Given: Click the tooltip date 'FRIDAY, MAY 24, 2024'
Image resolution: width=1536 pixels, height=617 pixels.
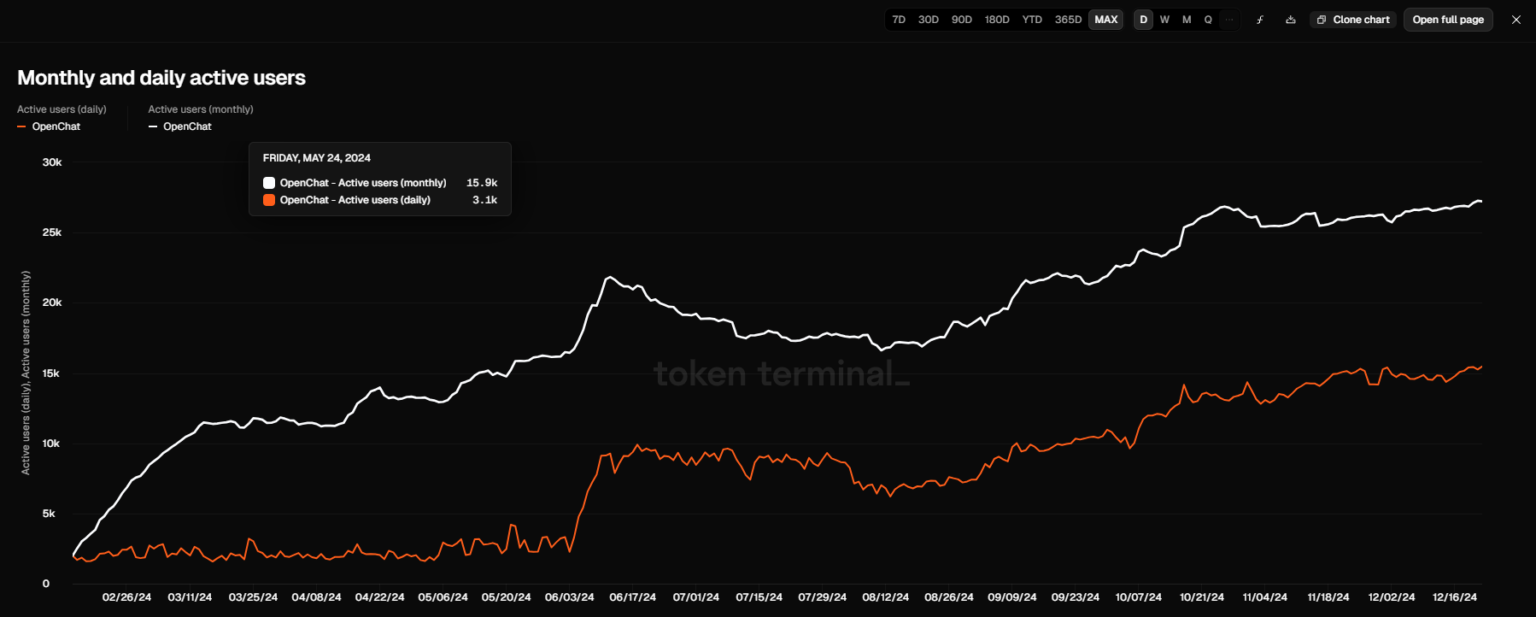Looking at the screenshot, I should [x=315, y=158].
